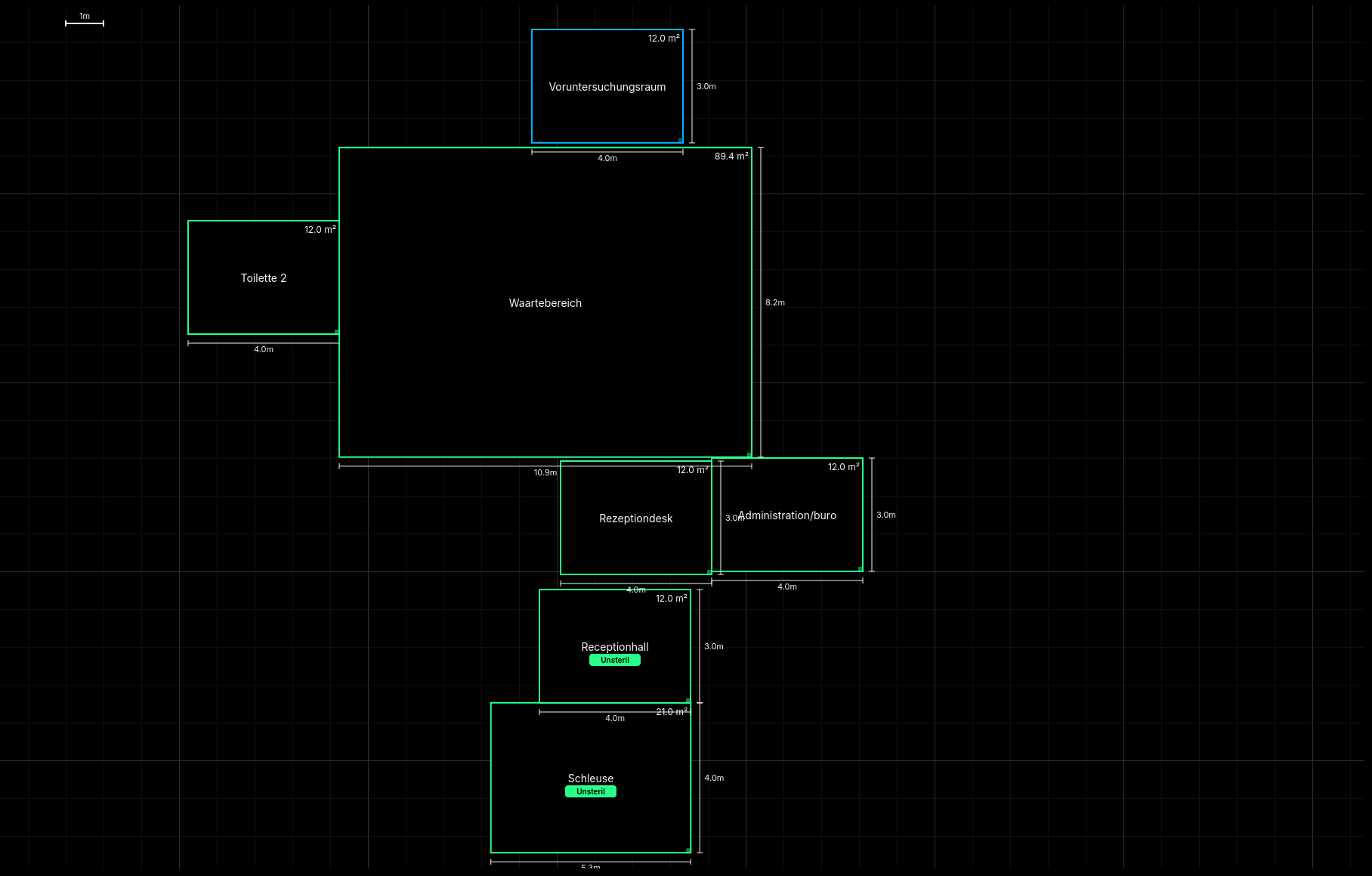Click the 10.9m width dimension label

(x=545, y=472)
